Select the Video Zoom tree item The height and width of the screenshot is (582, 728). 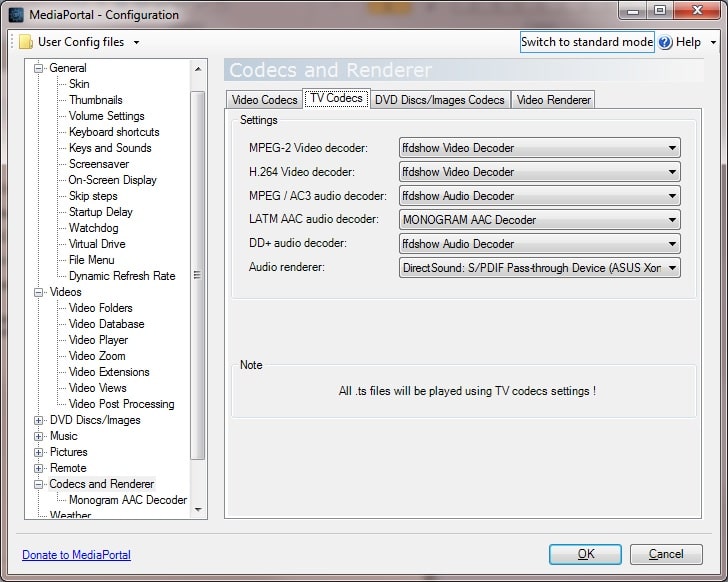point(97,356)
